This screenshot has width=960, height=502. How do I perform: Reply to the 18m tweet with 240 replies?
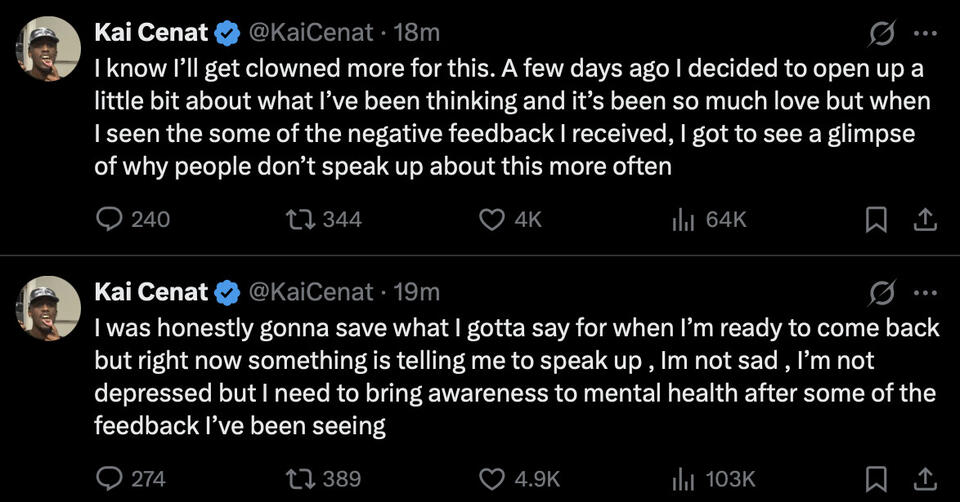tap(109, 219)
